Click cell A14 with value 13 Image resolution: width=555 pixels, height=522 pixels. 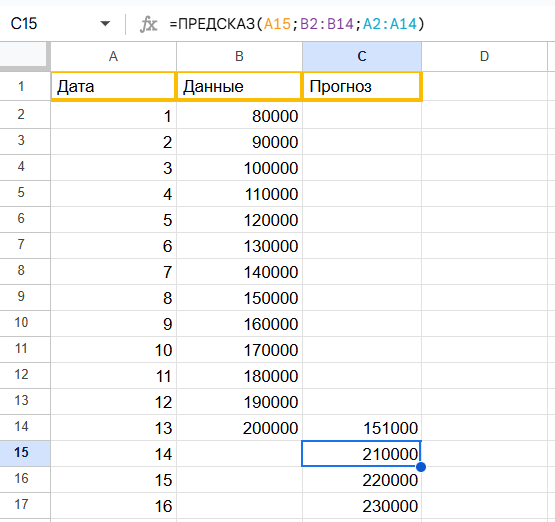(x=113, y=428)
